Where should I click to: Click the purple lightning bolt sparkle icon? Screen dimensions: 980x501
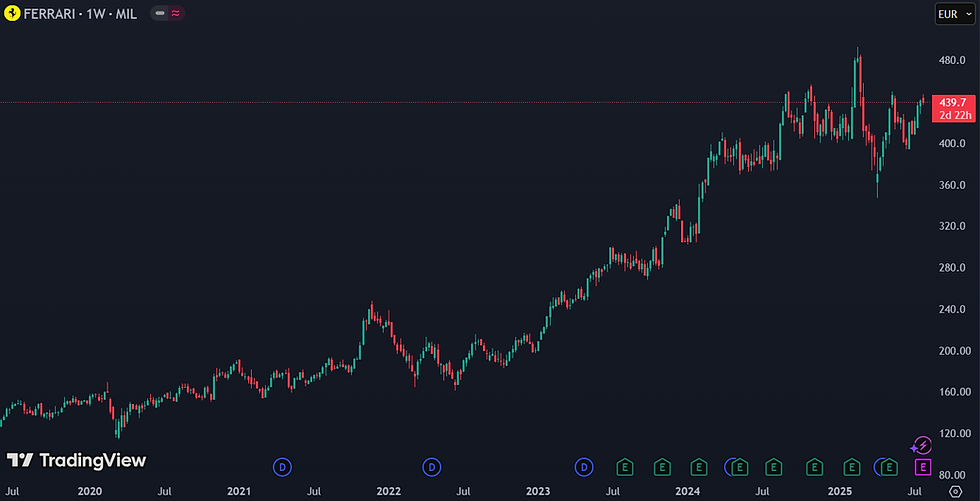coord(922,446)
